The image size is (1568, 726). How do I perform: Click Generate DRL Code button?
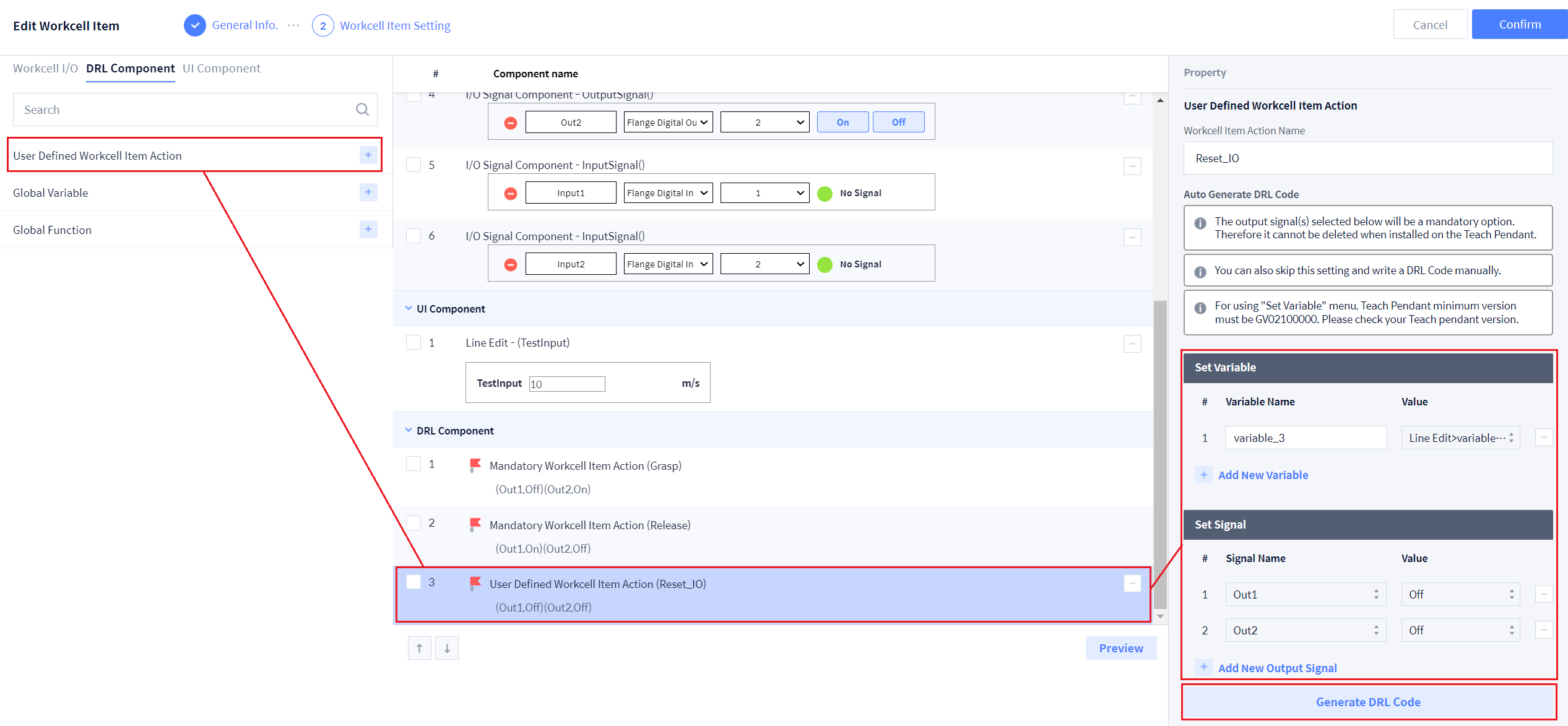(1367, 702)
